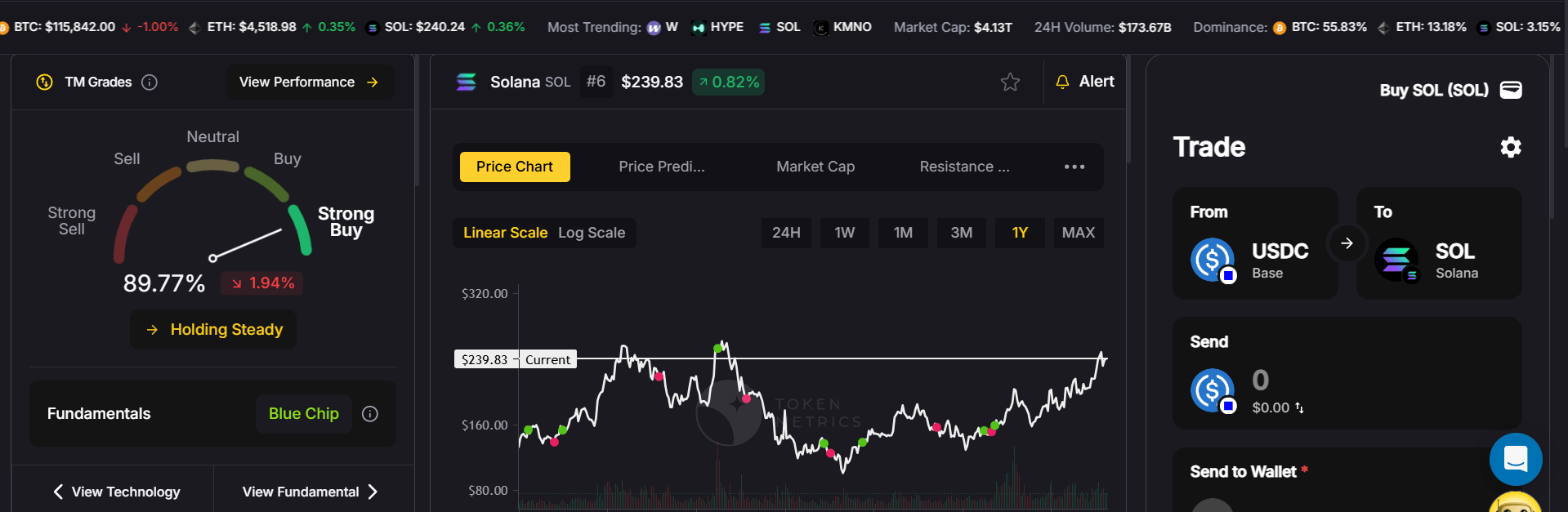1568x512 pixels.
Task: Open trending token W
Action: [x=663, y=27]
